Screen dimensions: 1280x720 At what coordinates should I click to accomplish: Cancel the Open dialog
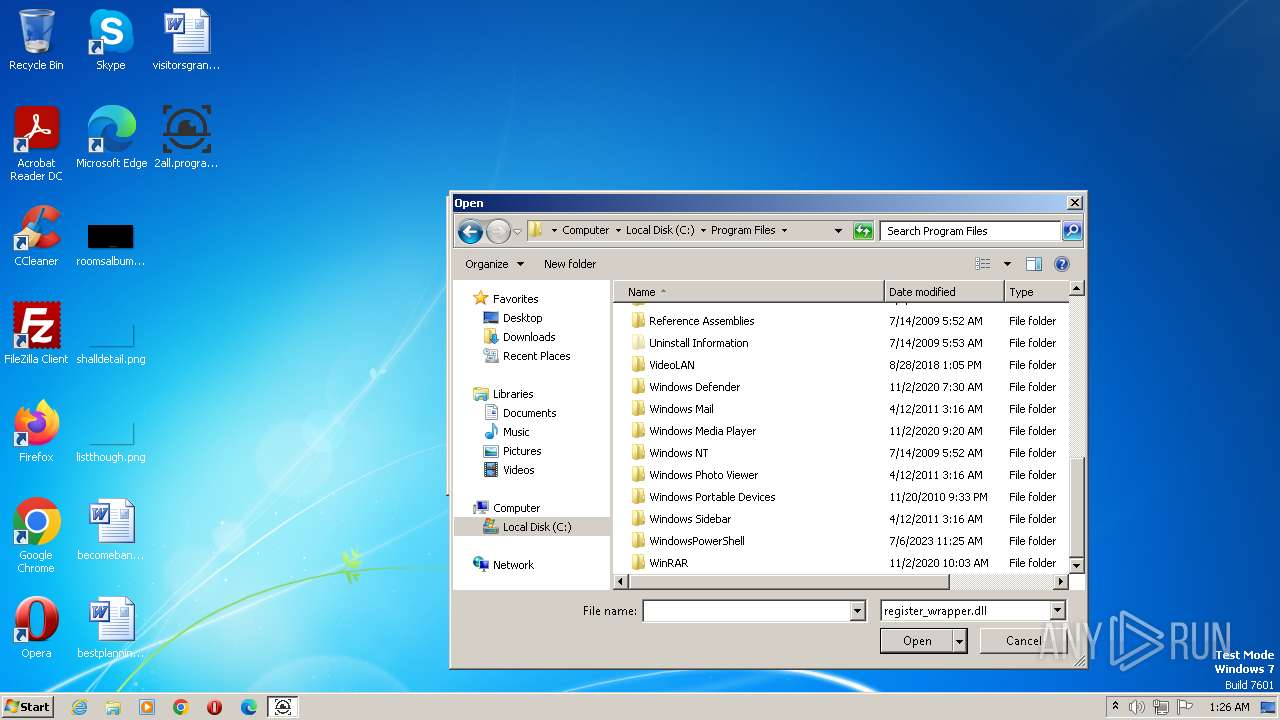[1023, 641]
